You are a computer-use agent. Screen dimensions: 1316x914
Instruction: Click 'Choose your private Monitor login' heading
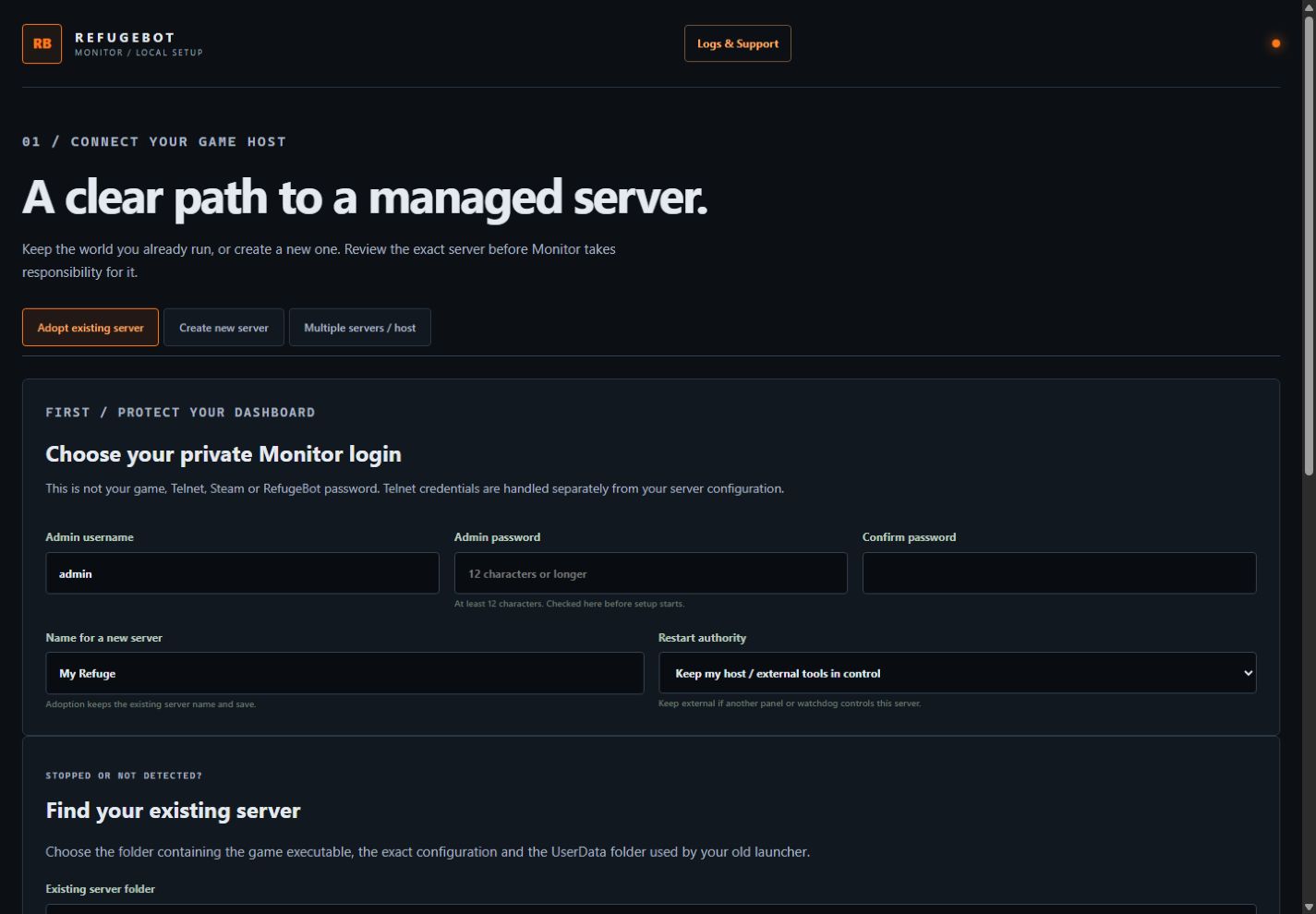pyautogui.click(x=223, y=454)
